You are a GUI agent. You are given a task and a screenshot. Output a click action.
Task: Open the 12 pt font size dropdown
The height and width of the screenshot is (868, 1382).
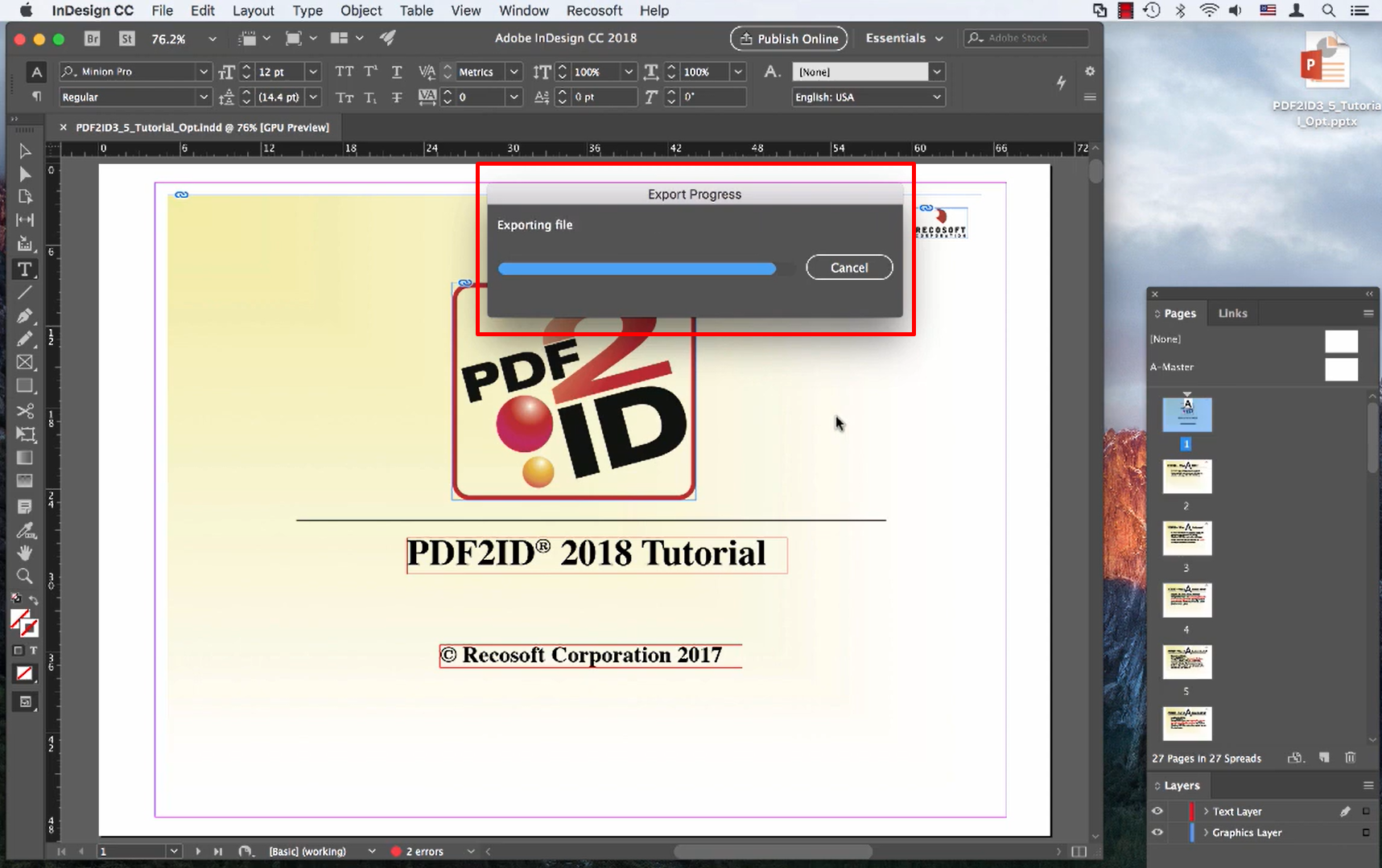313,72
